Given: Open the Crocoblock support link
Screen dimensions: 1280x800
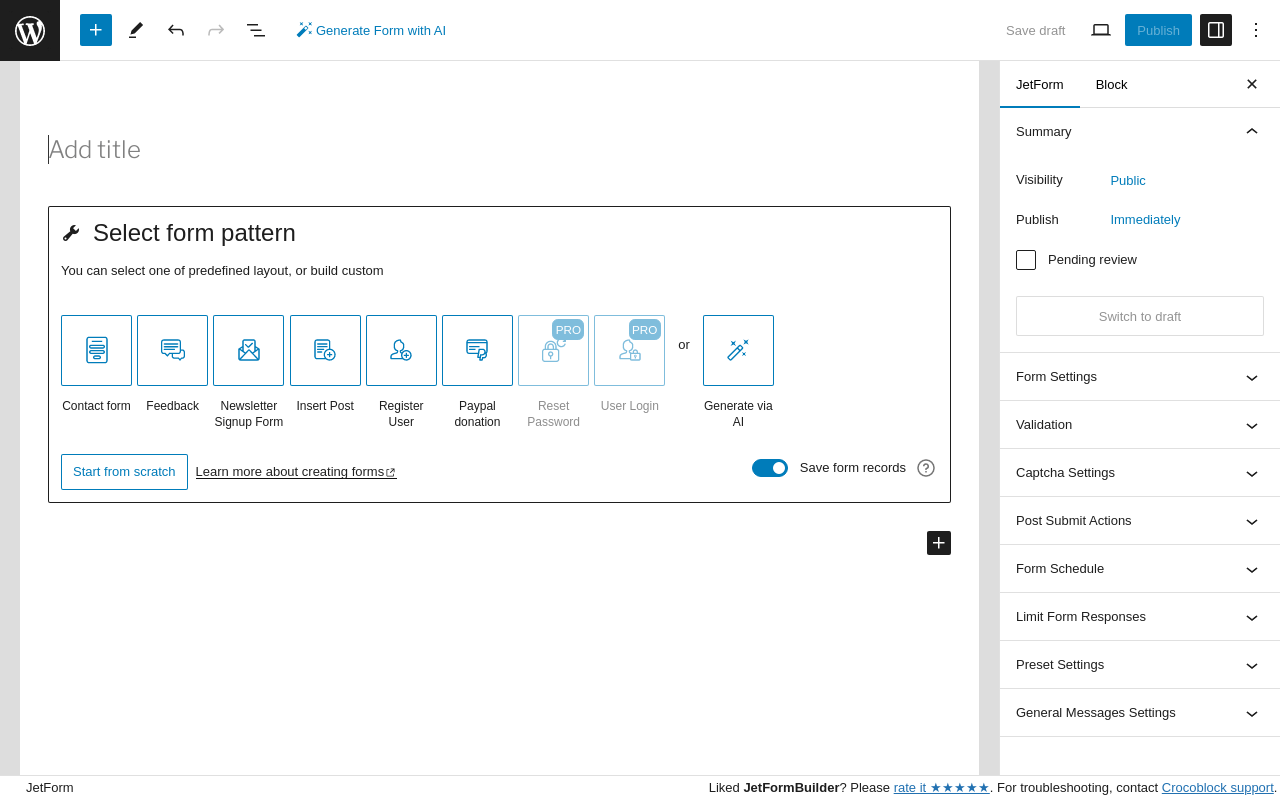Looking at the screenshot, I should click(x=1218, y=788).
